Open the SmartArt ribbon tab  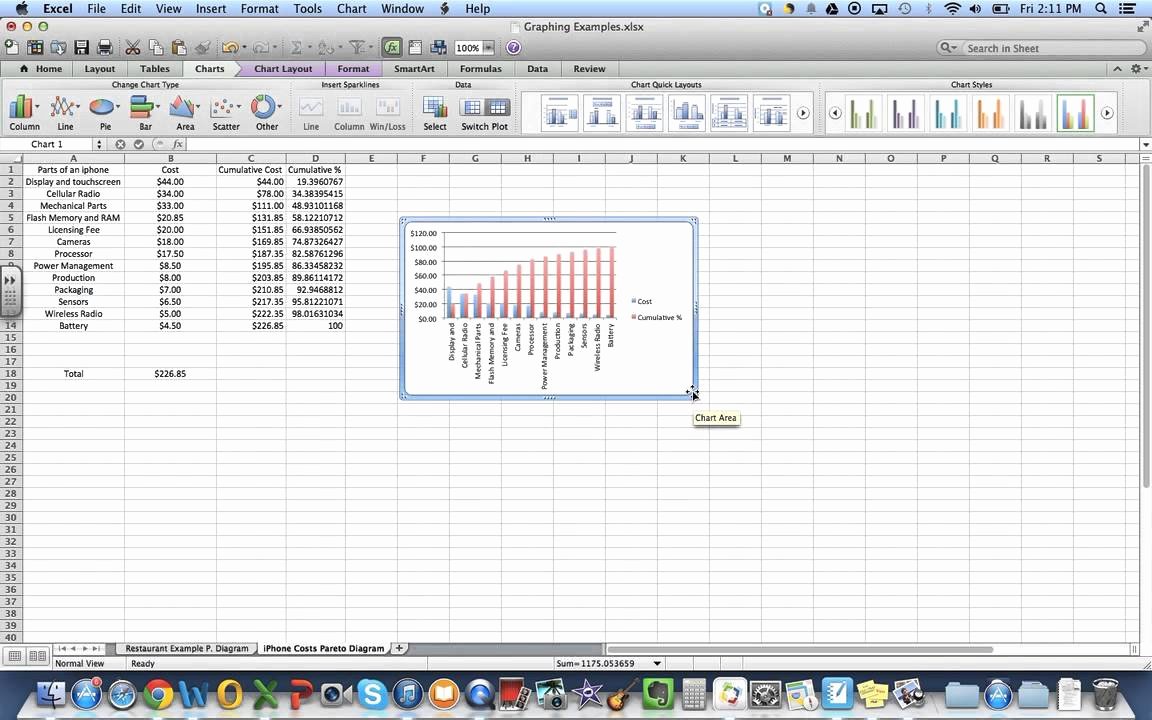[x=414, y=68]
